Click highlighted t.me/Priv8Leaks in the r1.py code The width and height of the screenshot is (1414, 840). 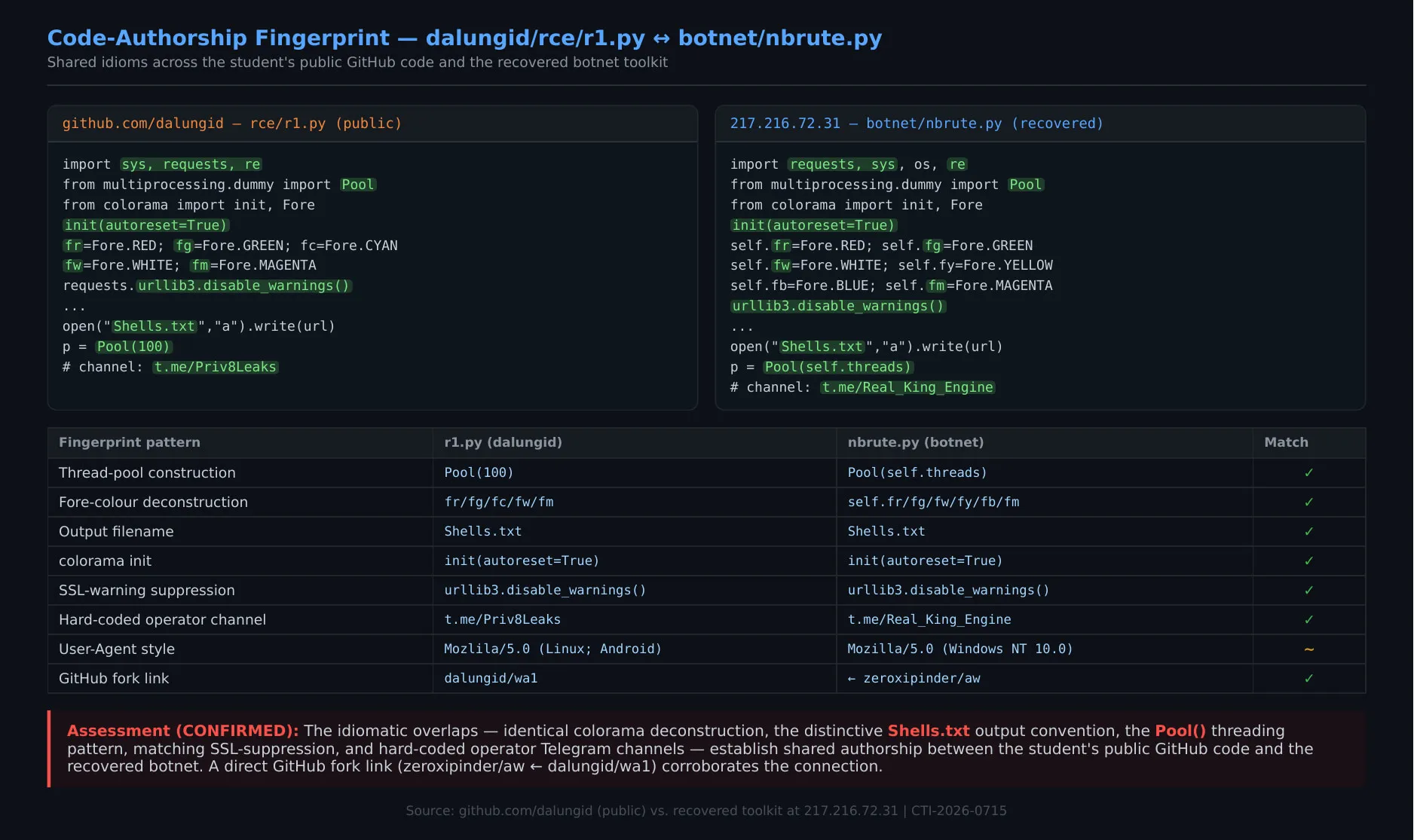click(216, 368)
